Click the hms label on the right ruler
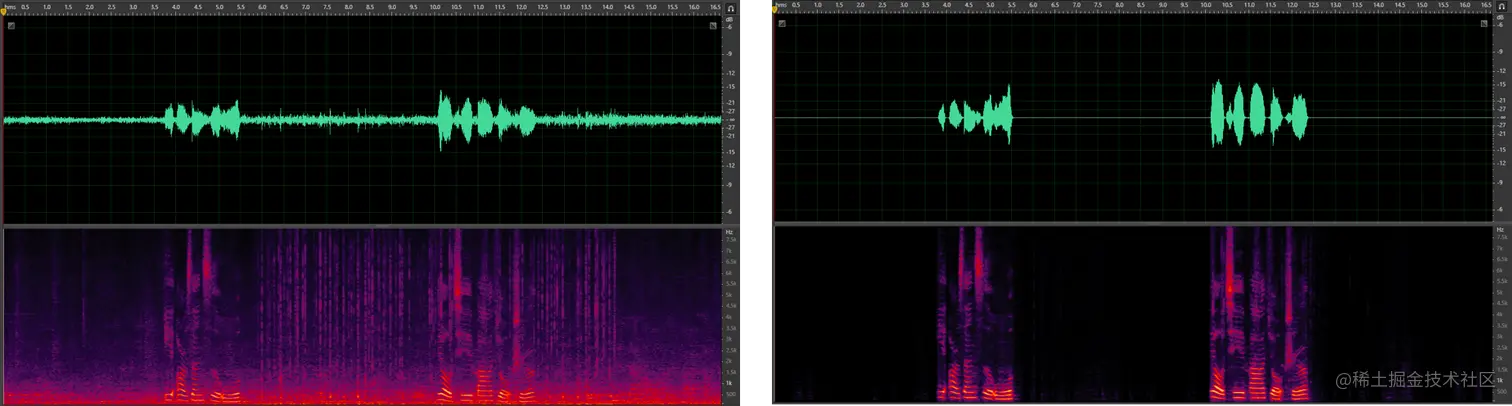The height and width of the screenshot is (406, 1512). point(780,6)
